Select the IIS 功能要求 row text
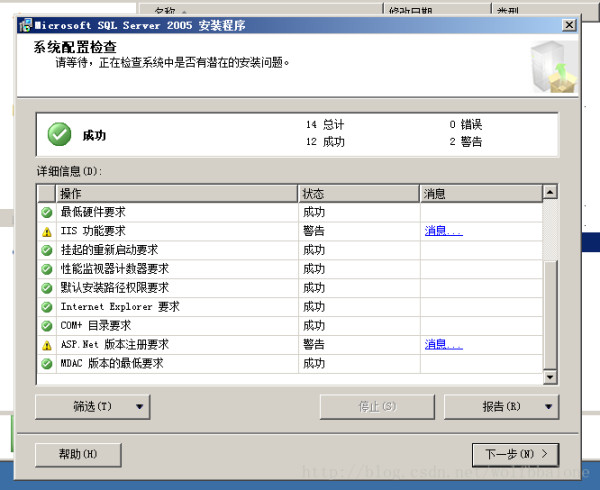Screen dimensions: 600x490 coord(93,231)
